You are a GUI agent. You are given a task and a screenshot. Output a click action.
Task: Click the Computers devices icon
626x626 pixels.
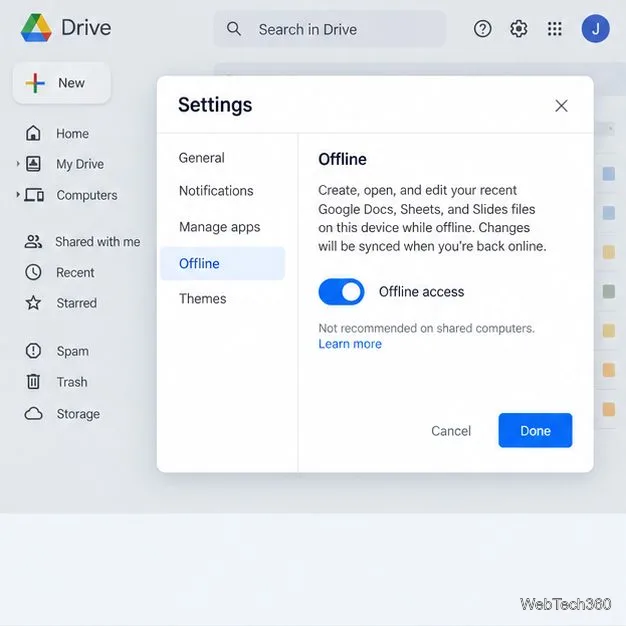(34, 195)
